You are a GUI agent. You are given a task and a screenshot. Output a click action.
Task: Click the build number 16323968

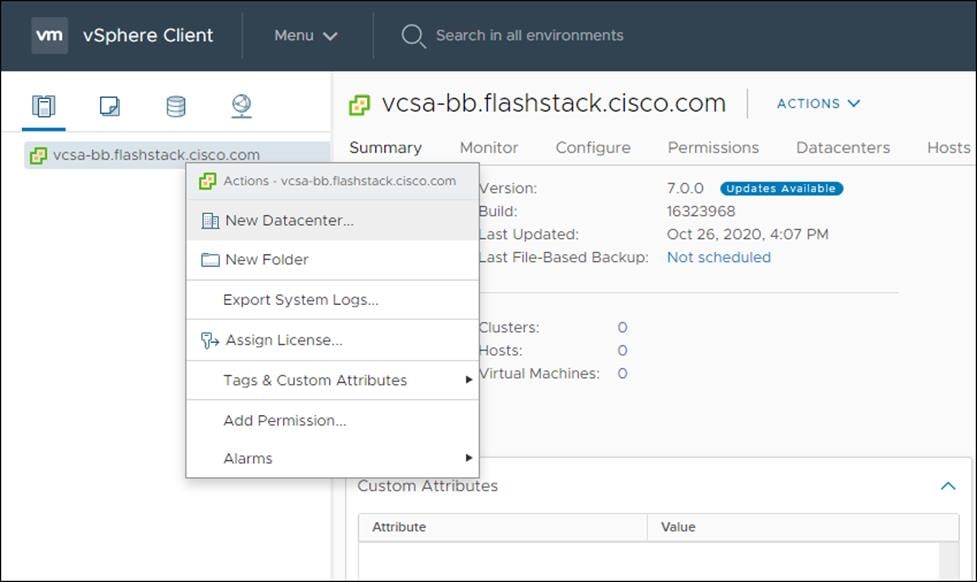(700, 211)
